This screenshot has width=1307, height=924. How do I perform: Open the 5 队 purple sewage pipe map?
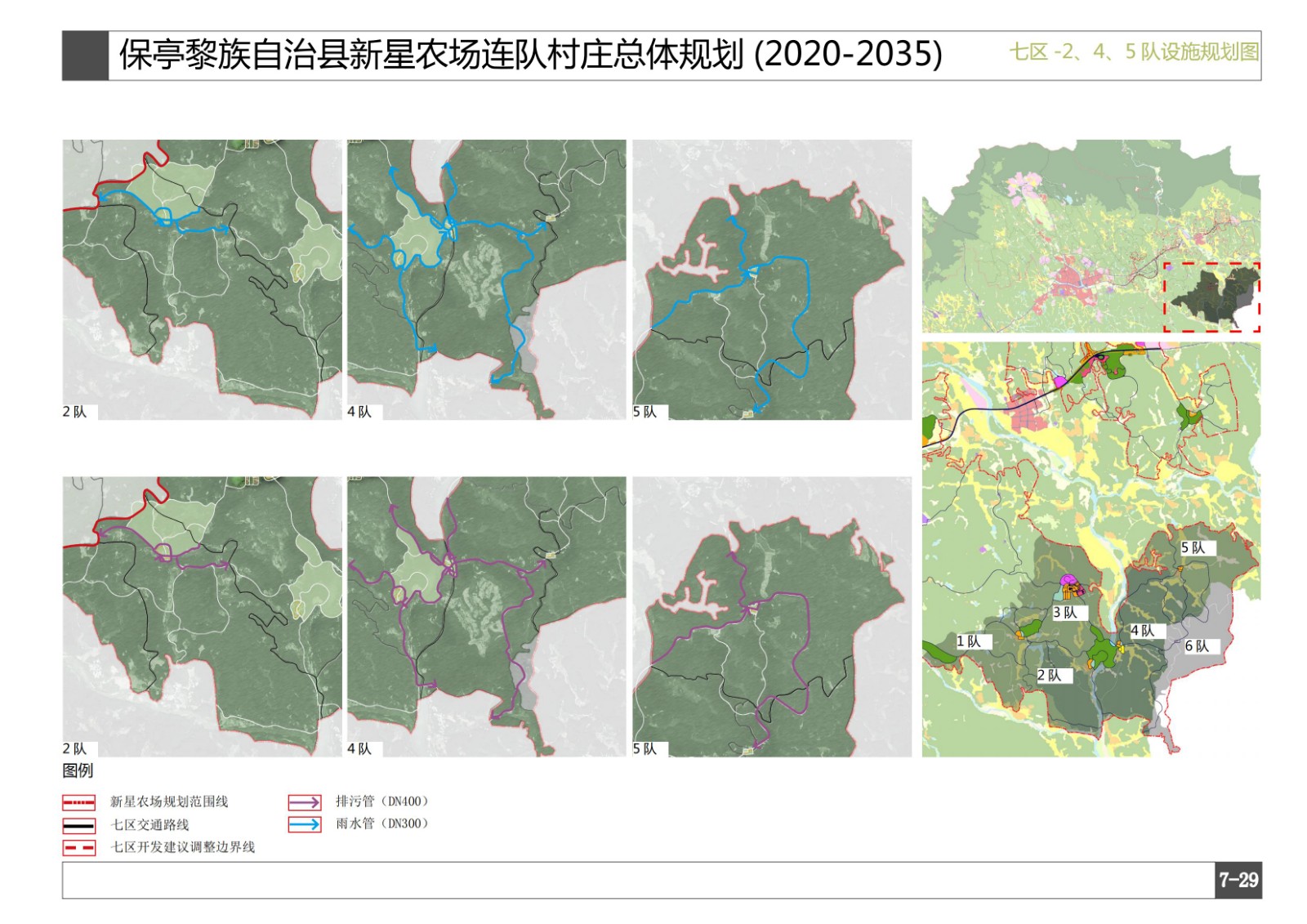(772, 617)
